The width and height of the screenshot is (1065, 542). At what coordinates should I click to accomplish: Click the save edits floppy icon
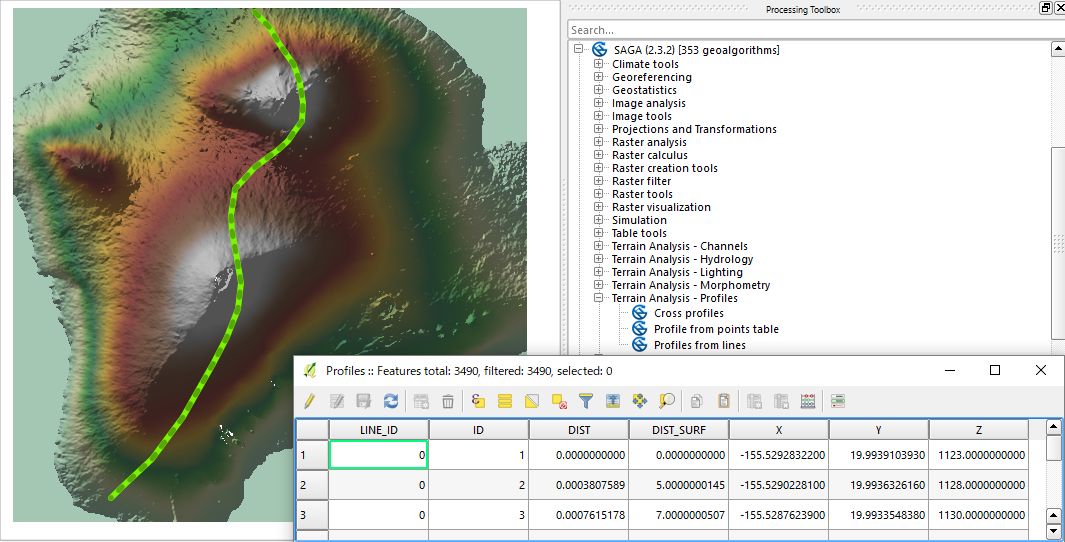363,401
